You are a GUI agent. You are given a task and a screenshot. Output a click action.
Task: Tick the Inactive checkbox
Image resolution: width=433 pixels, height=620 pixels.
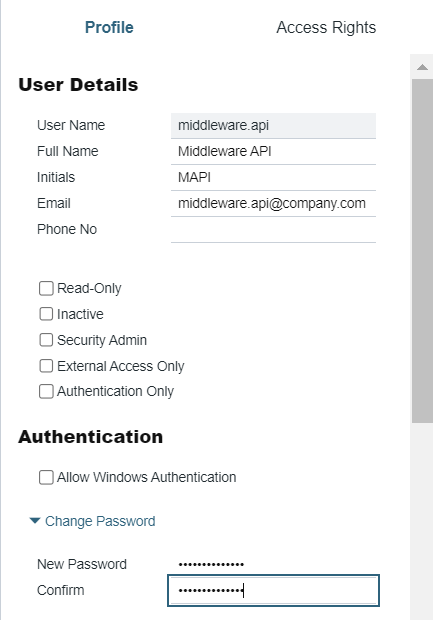[46, 314]
